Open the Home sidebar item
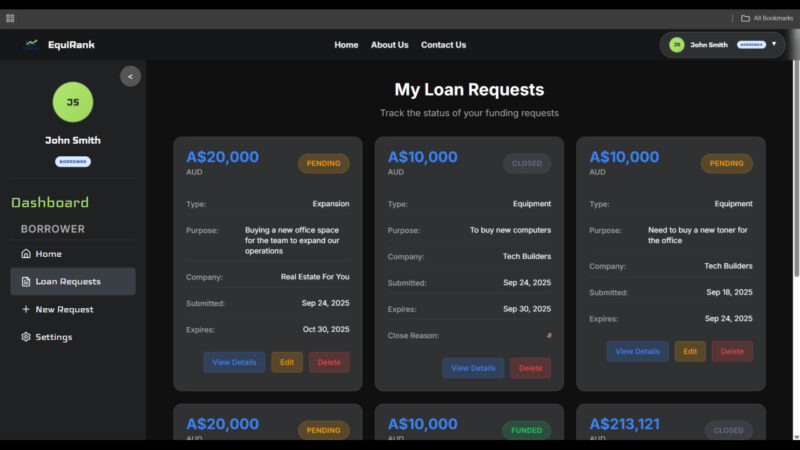Screen dimensions: 800x450 click(x=48, y=254)
